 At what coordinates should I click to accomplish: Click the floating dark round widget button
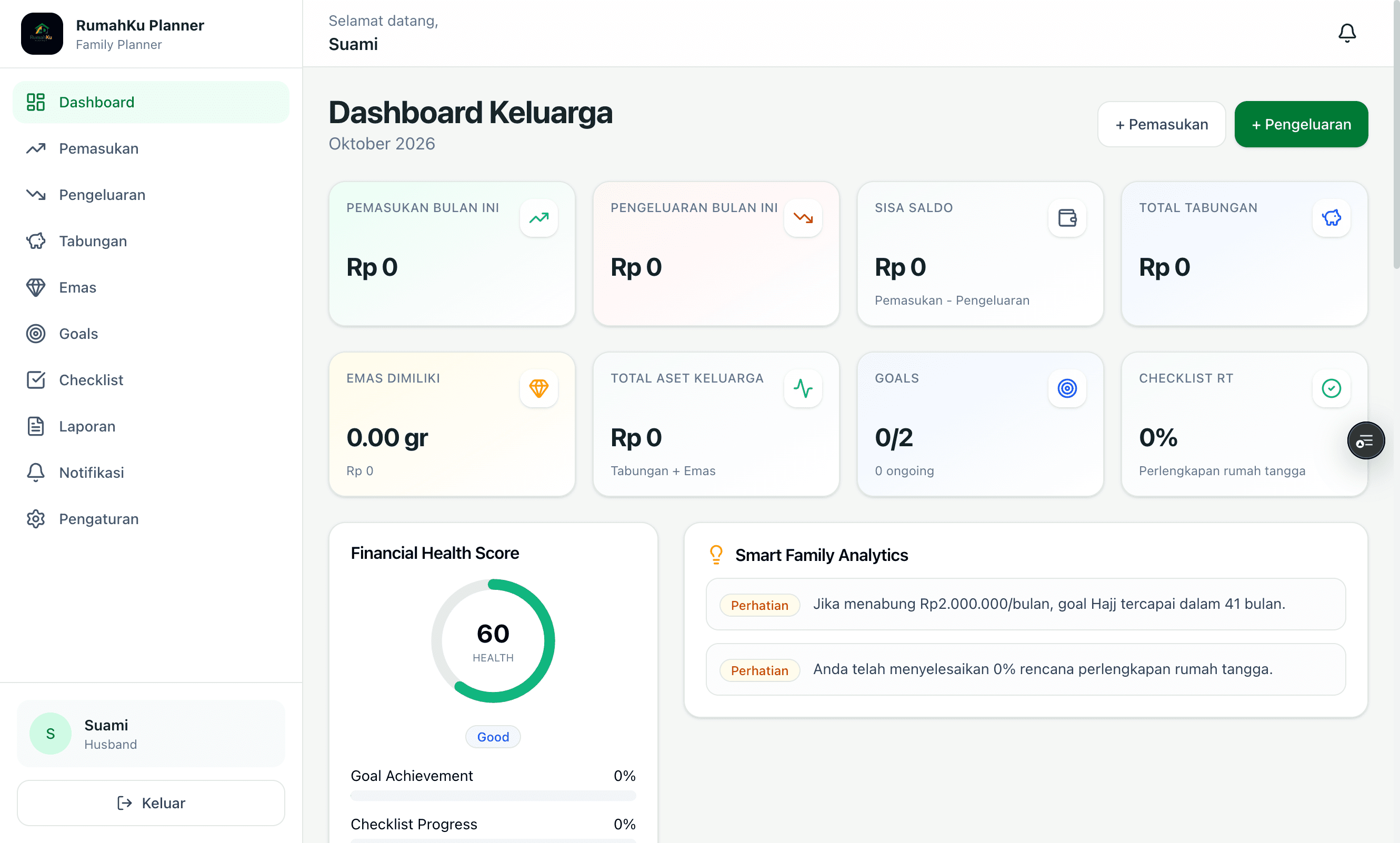(x=1365, y=440)
